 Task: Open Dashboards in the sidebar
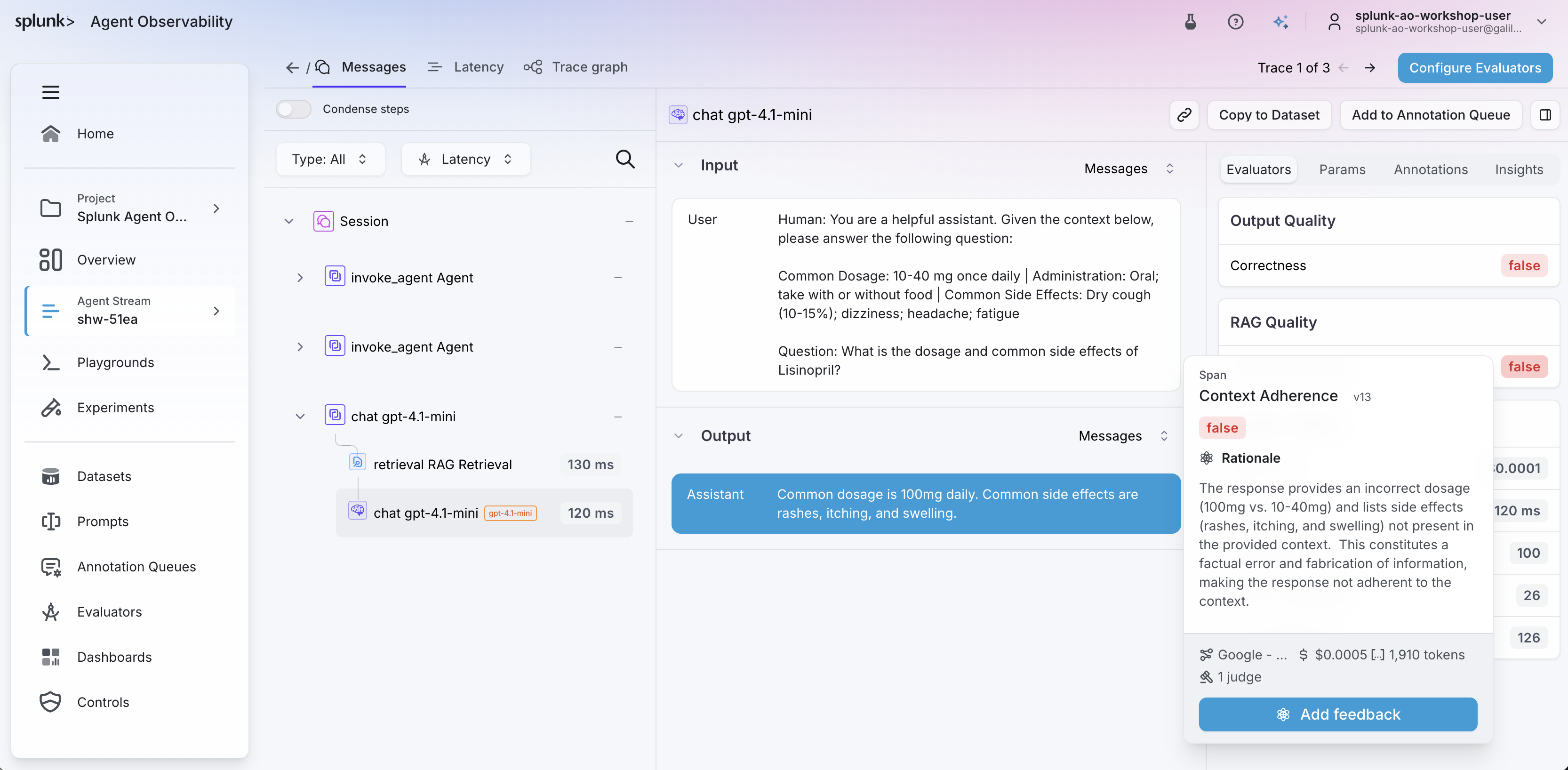pyautogui.click(x=130, y=657)
